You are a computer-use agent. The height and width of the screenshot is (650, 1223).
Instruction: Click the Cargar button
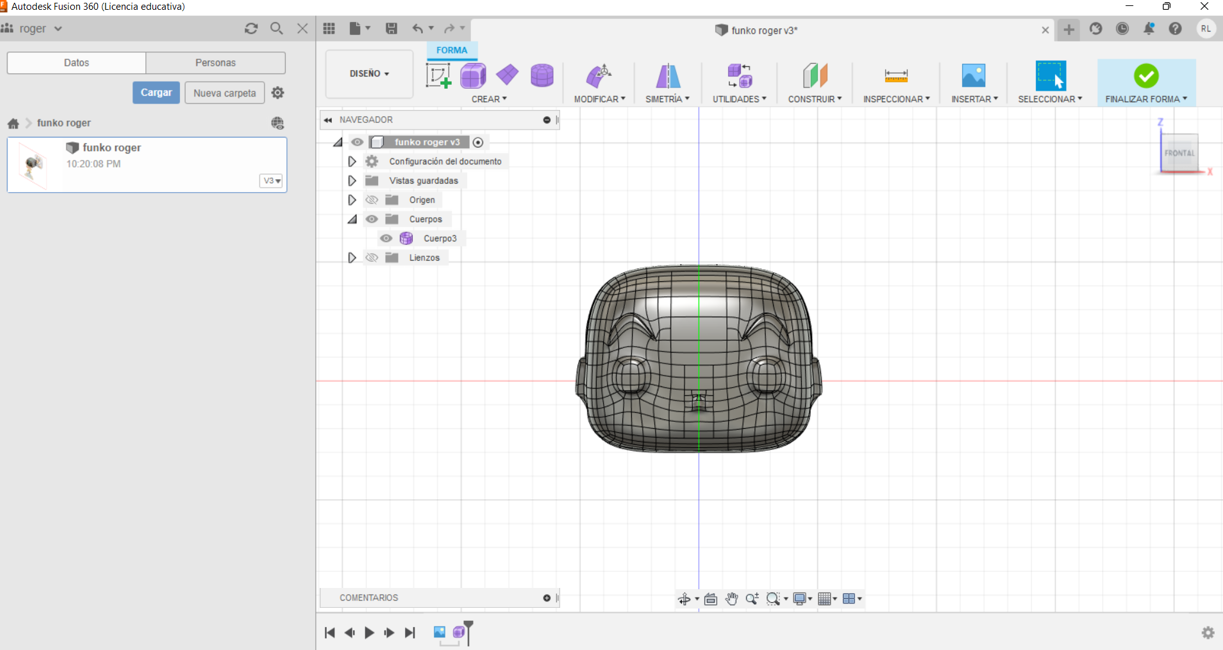(156, 93)
